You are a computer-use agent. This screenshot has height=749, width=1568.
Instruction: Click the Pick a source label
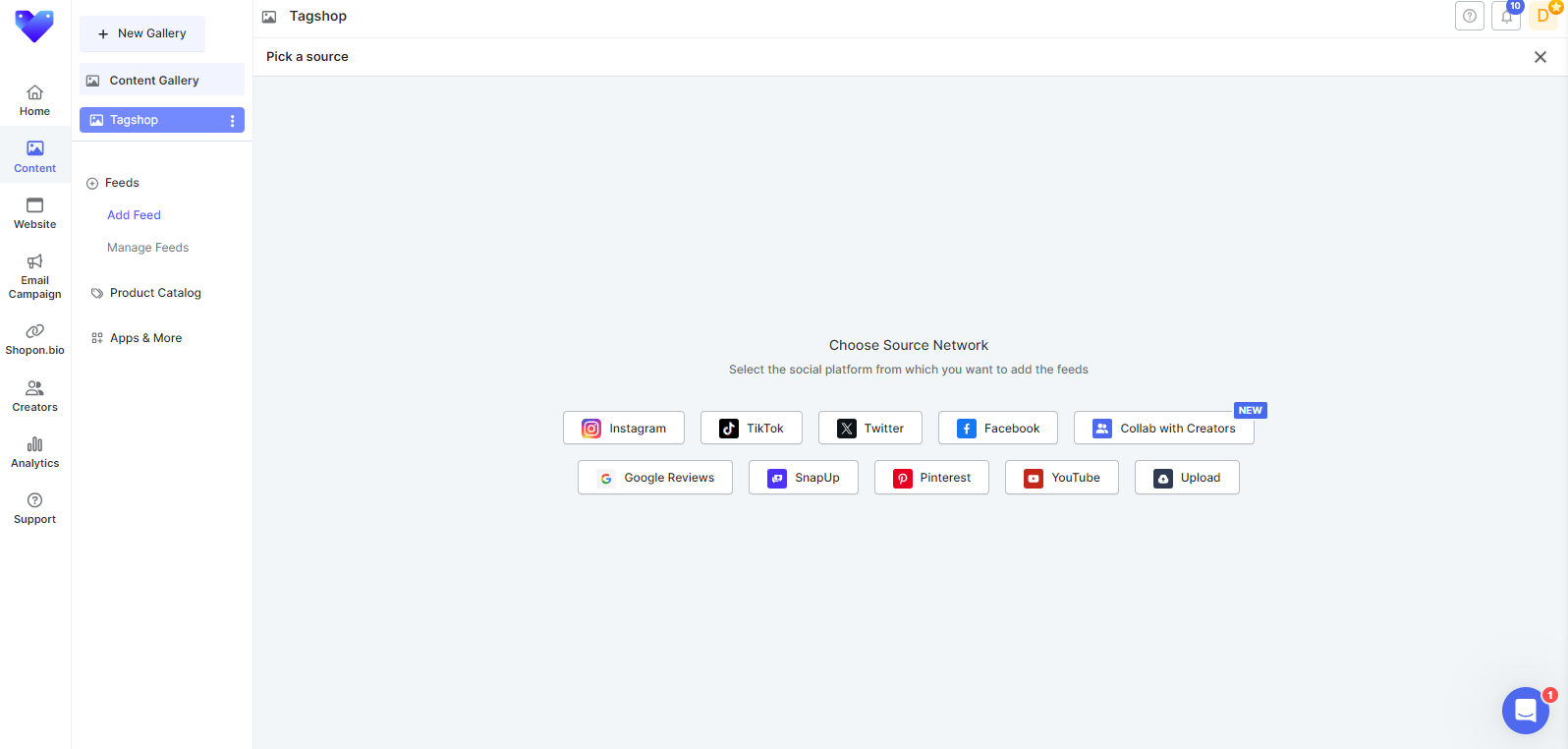tap(308, 56)
